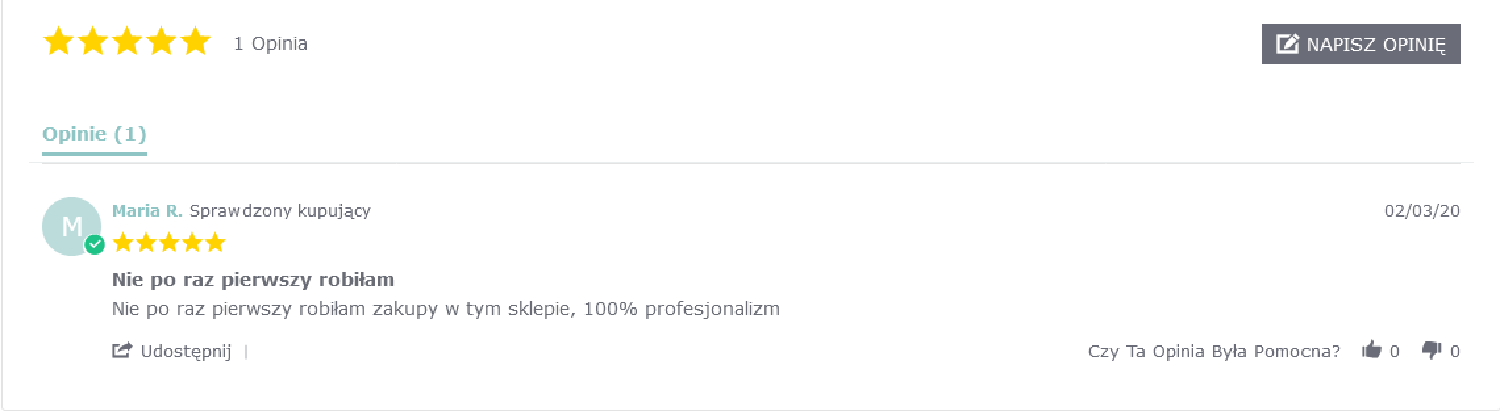Switch to the Opinie (1) tab
This screenshot has height=411, width=1500.
point(94,134)
